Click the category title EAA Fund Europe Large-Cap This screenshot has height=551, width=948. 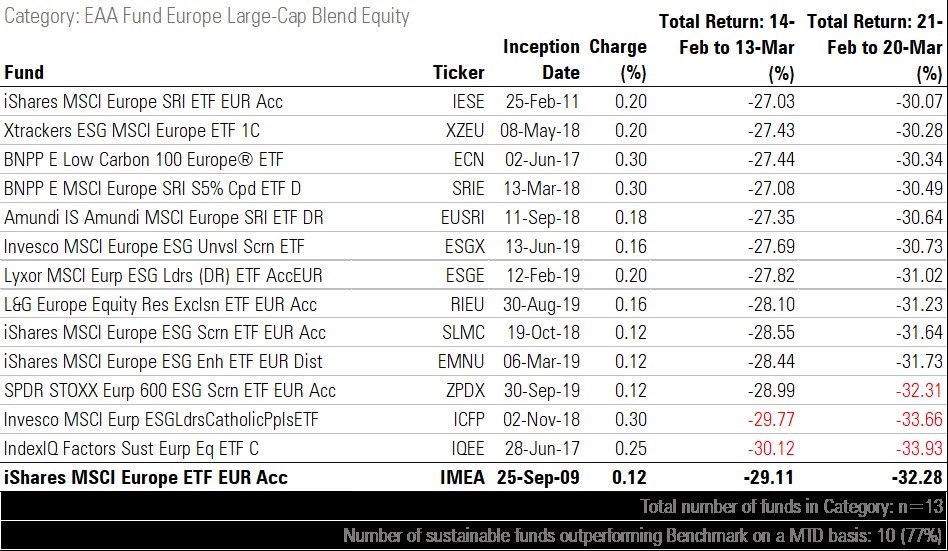coord(207,18)
